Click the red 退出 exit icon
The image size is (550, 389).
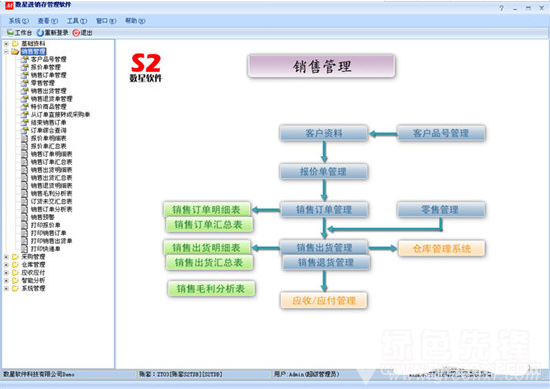click(76, 33)
